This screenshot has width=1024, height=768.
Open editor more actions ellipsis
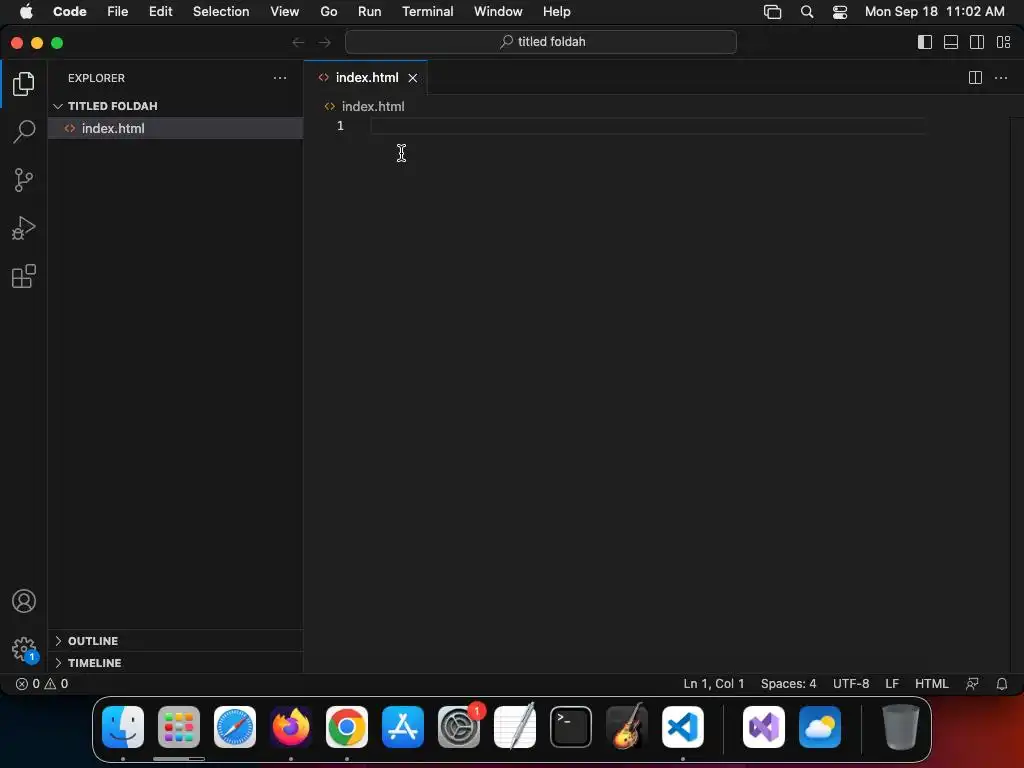1000,78
